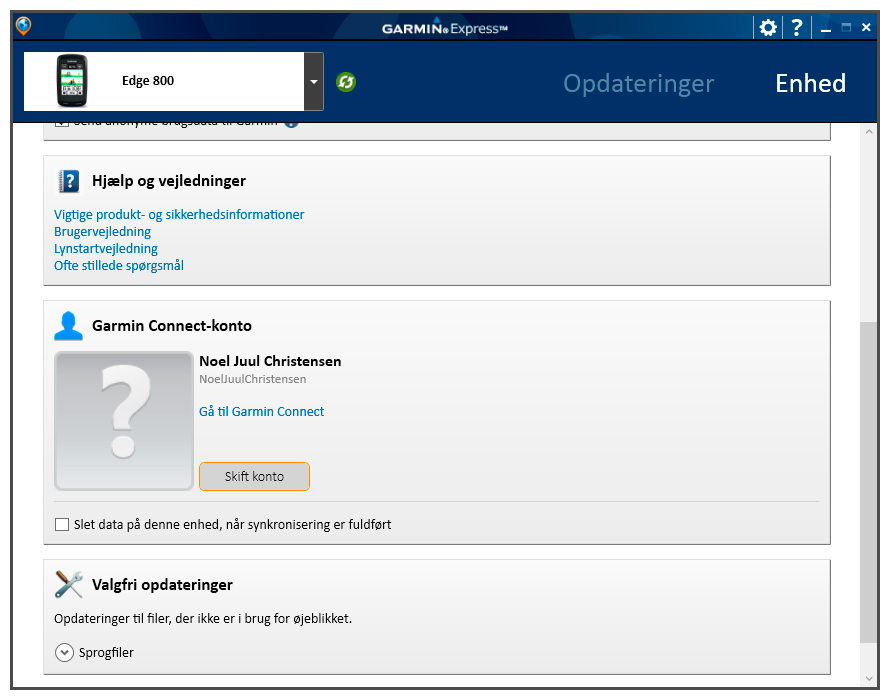Click the account name Noel Juul Christensen

pos(270,361)
